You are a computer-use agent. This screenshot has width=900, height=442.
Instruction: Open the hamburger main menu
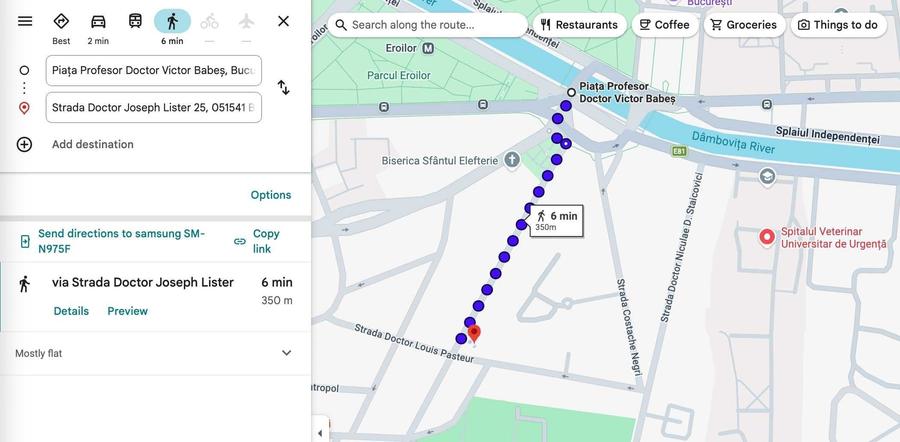[25, 22]
